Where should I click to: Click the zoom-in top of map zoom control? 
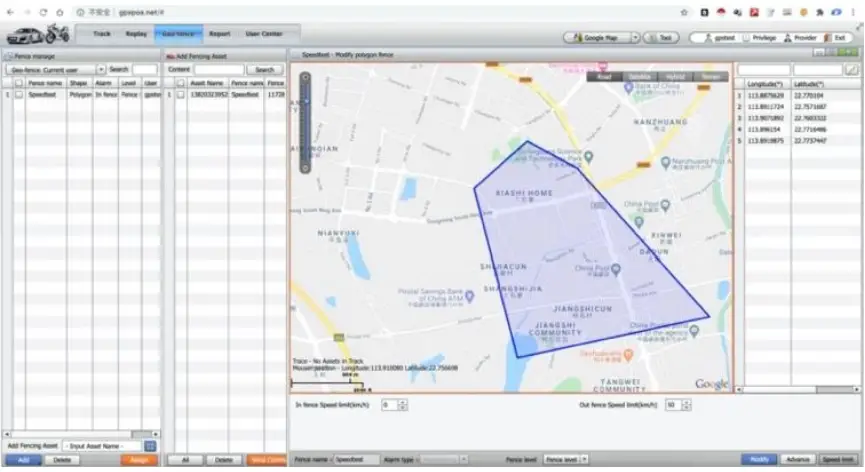[x=305, y=78]
